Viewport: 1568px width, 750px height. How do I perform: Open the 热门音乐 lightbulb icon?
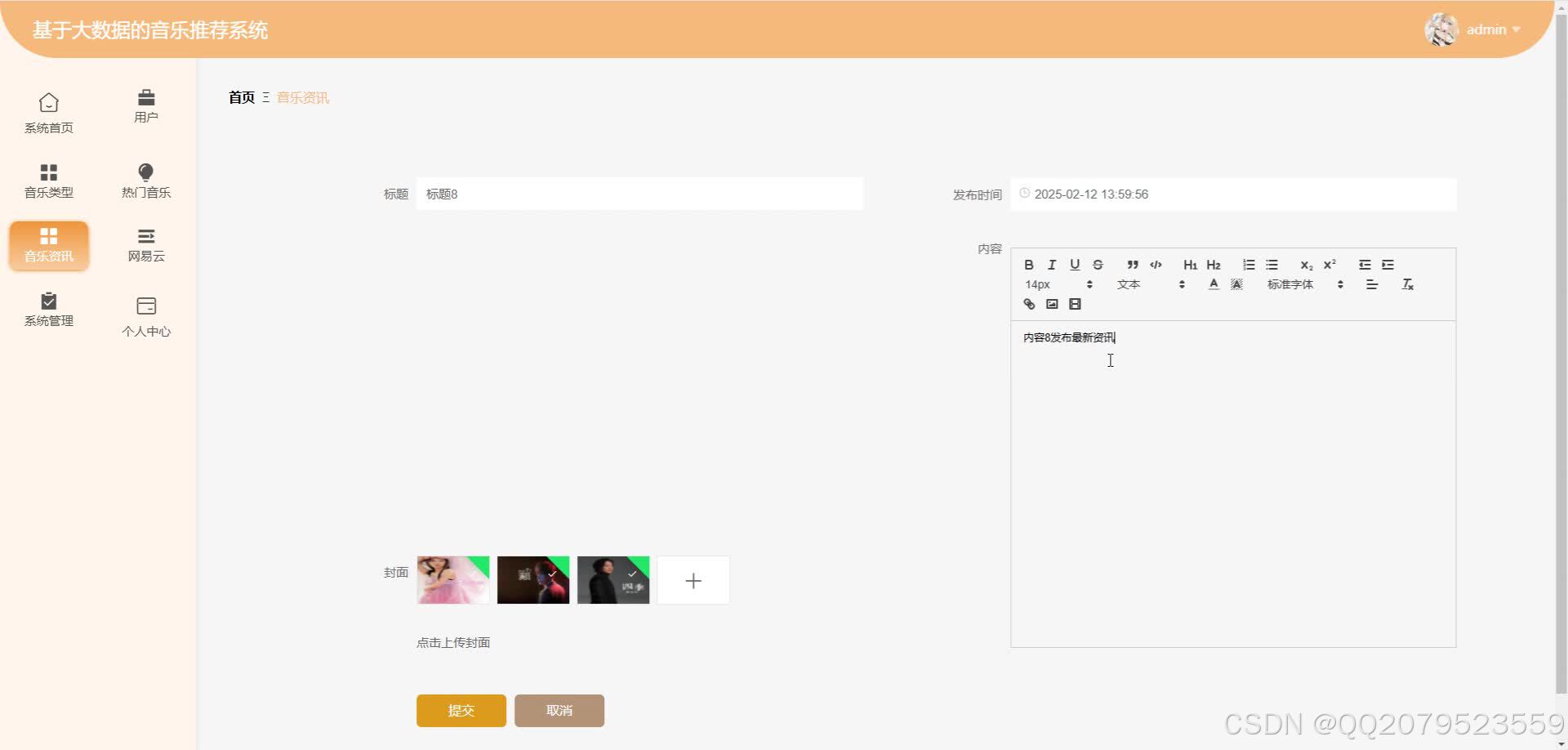pos(146,180)
